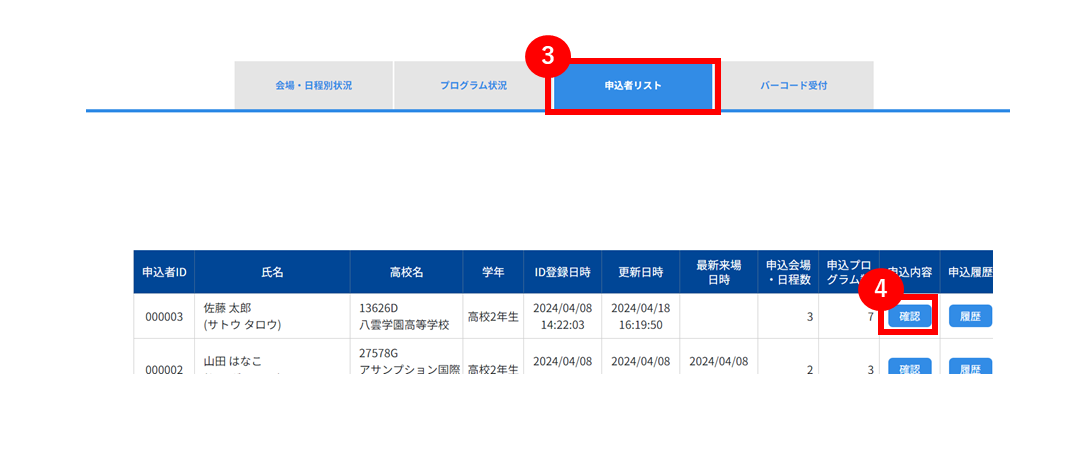
Task: Click 履歴 button for applicant 000003
Action: 970,316
